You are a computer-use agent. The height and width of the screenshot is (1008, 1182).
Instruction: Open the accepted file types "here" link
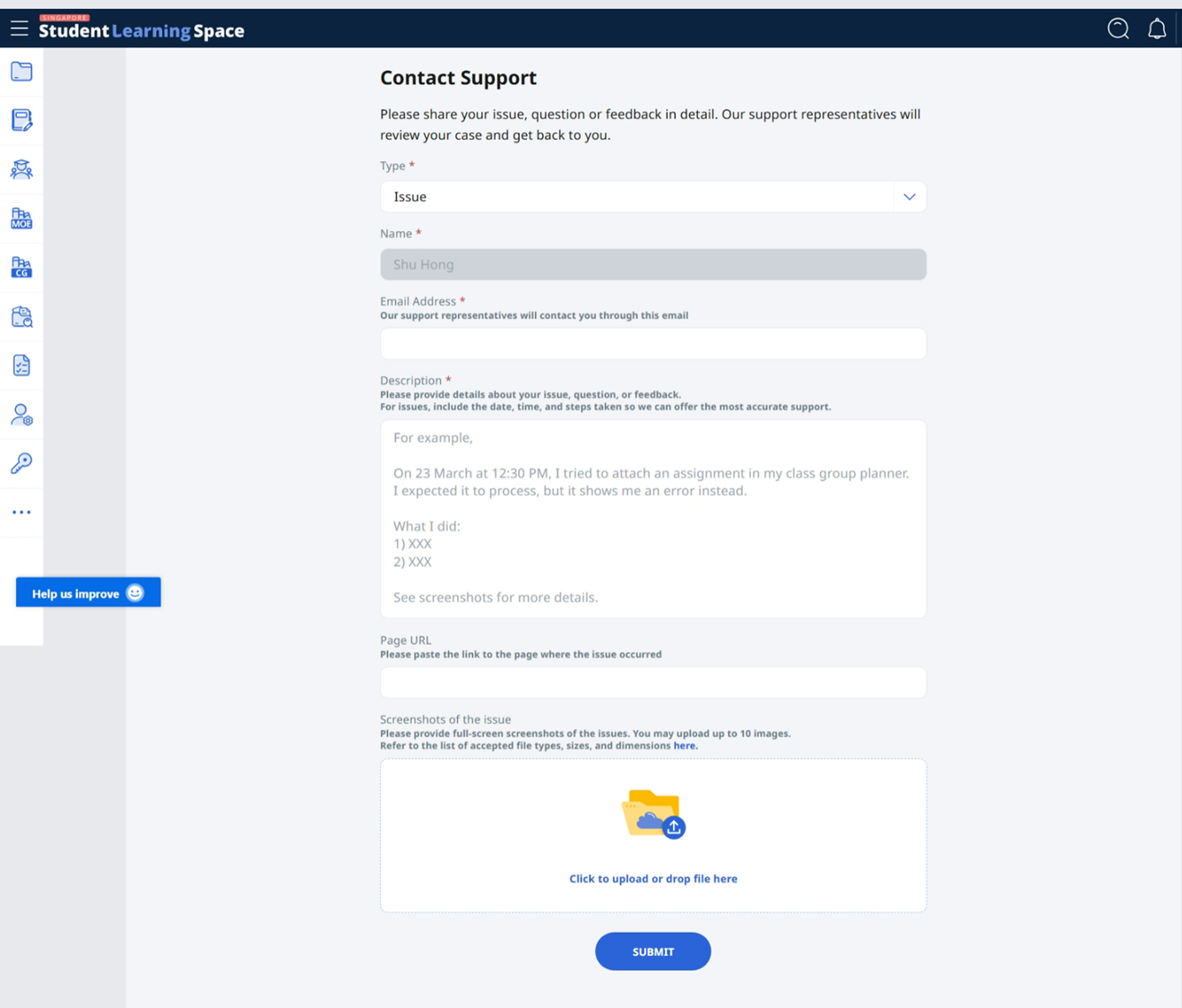pos(685,745)
